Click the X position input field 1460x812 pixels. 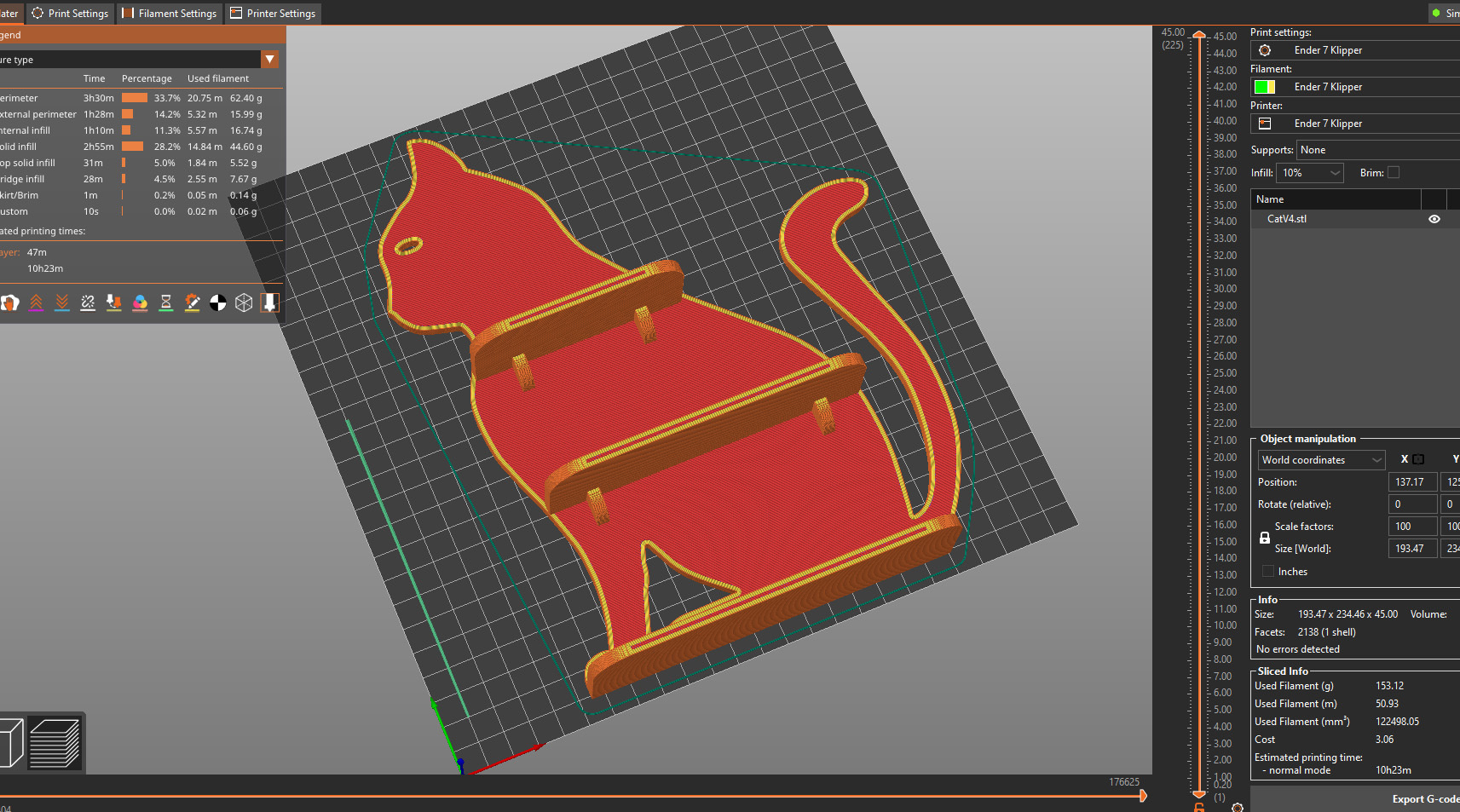click(x=1411, y=482)
